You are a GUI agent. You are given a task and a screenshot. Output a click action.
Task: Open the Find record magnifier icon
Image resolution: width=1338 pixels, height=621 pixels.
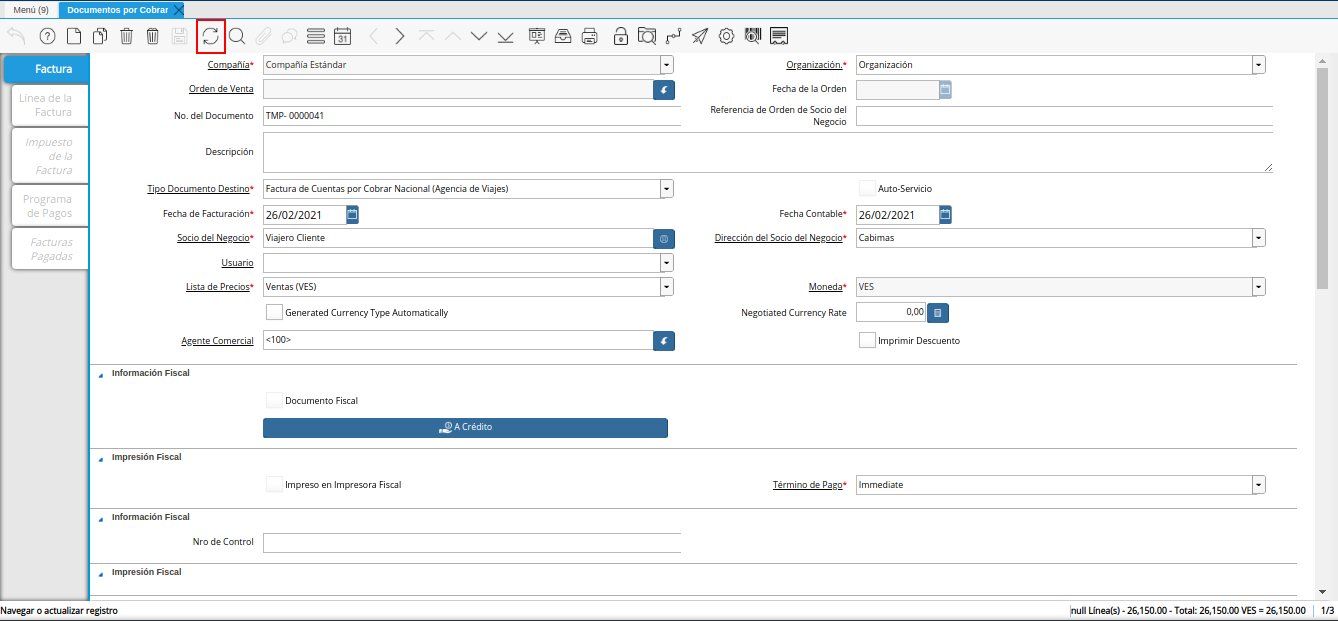point(237,37)
